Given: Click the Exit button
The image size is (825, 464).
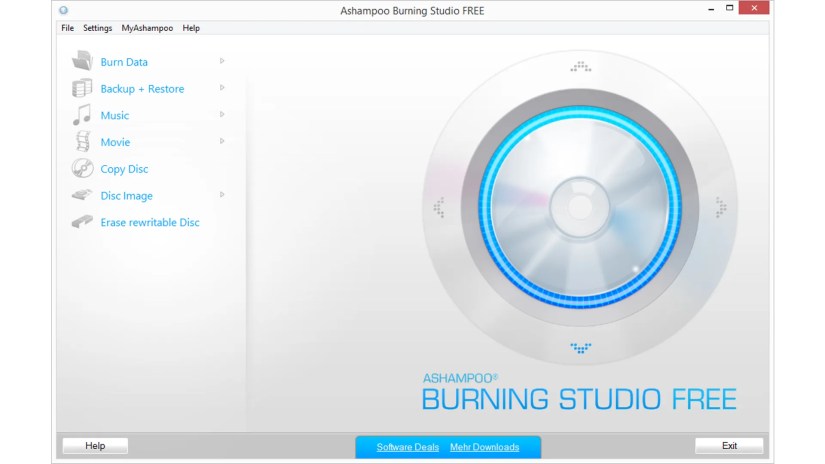Looking at the screenshot, I should [729, 446].
